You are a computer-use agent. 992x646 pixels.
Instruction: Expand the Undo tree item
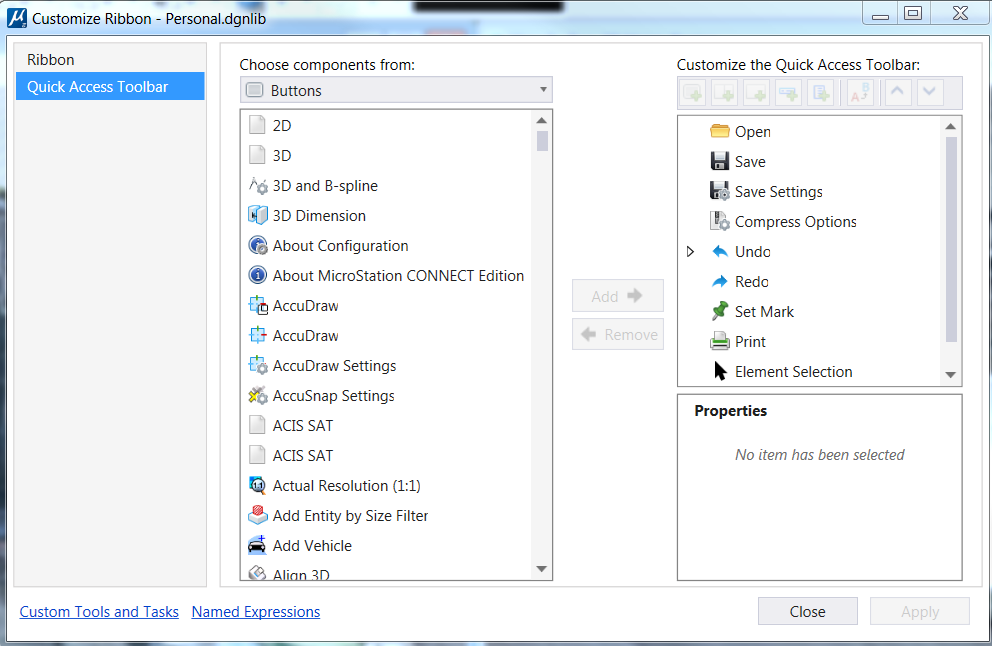690,252
